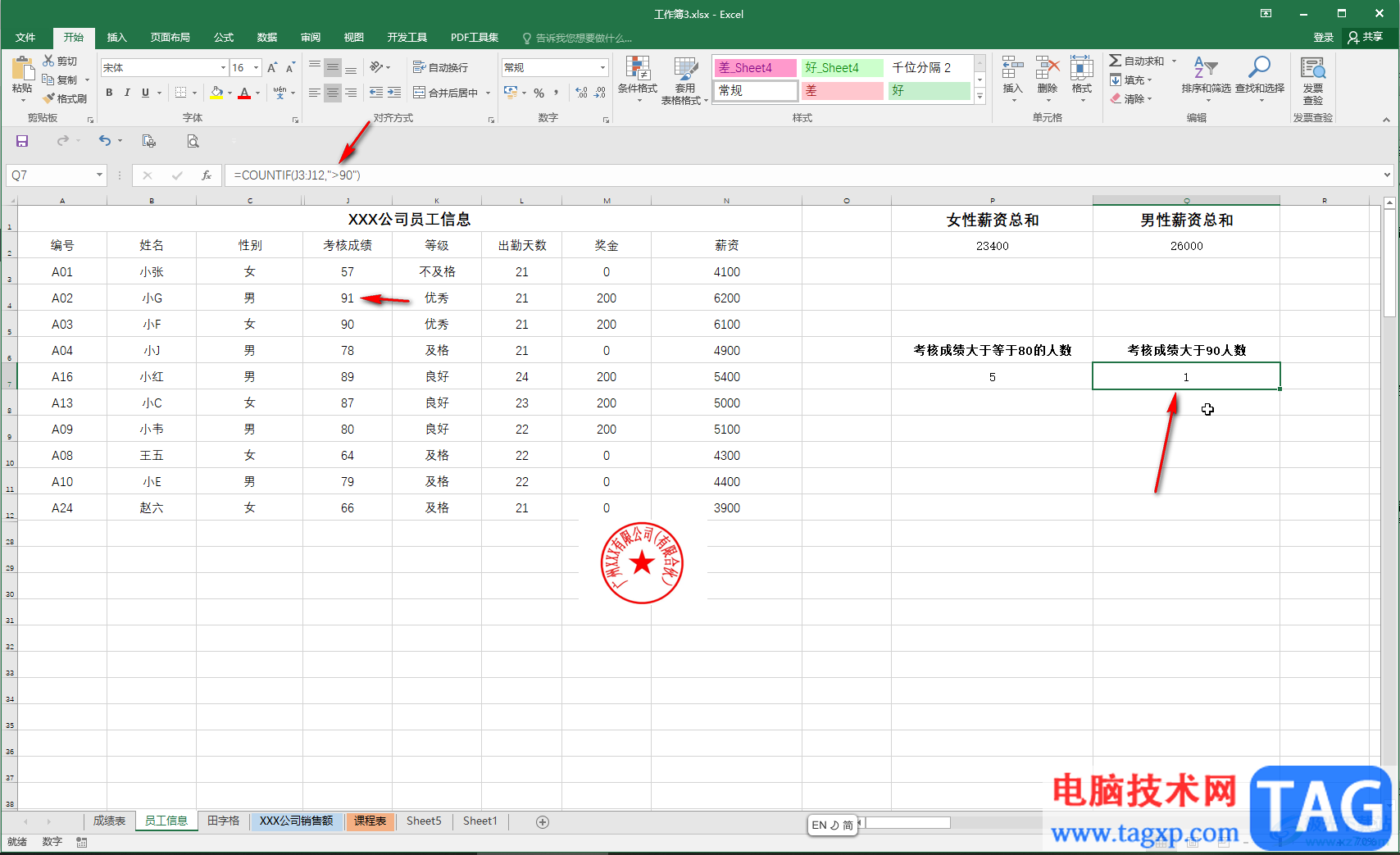Switch to the Formulas ribbon tab
This screenshot has height=855, width=1400.
[x=224, y=37]
